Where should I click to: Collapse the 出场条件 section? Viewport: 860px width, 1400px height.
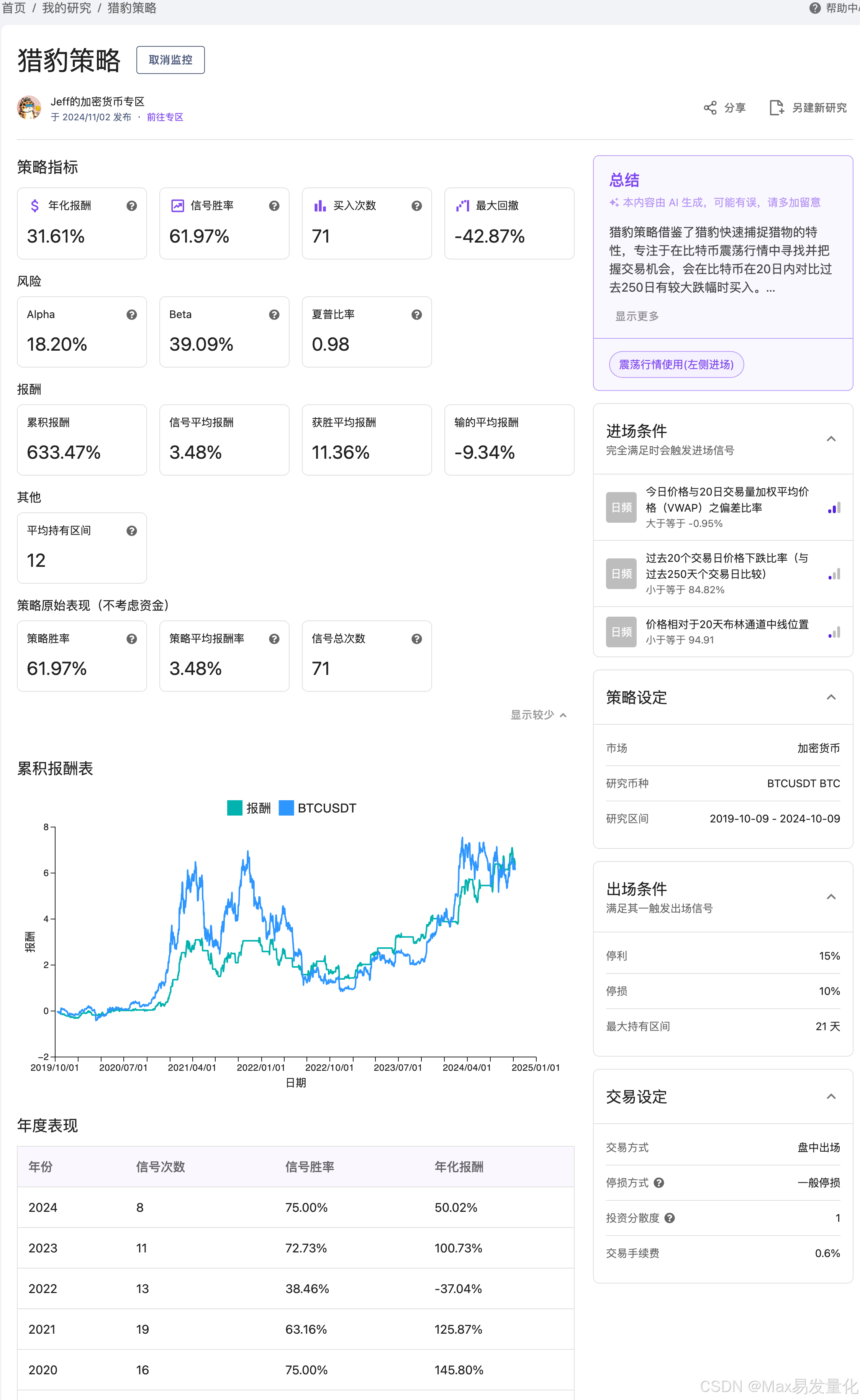(x=831, y=896)
